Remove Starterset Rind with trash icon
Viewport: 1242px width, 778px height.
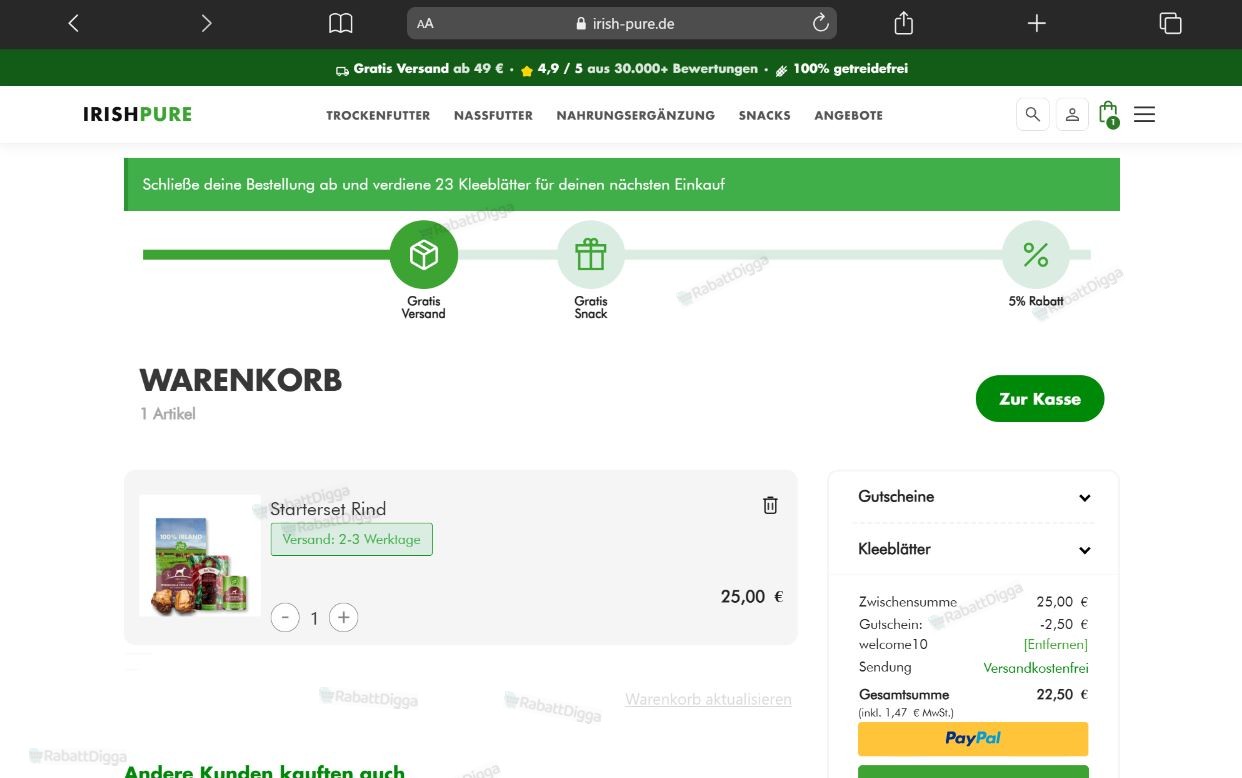(770, 505)
